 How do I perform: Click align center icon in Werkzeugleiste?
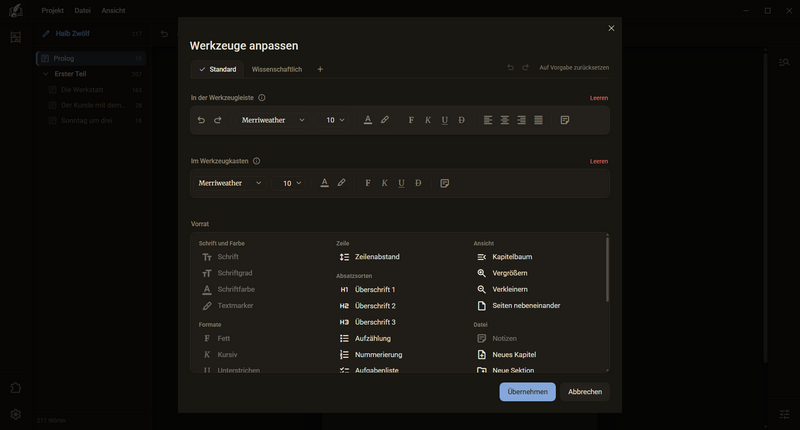505,120
